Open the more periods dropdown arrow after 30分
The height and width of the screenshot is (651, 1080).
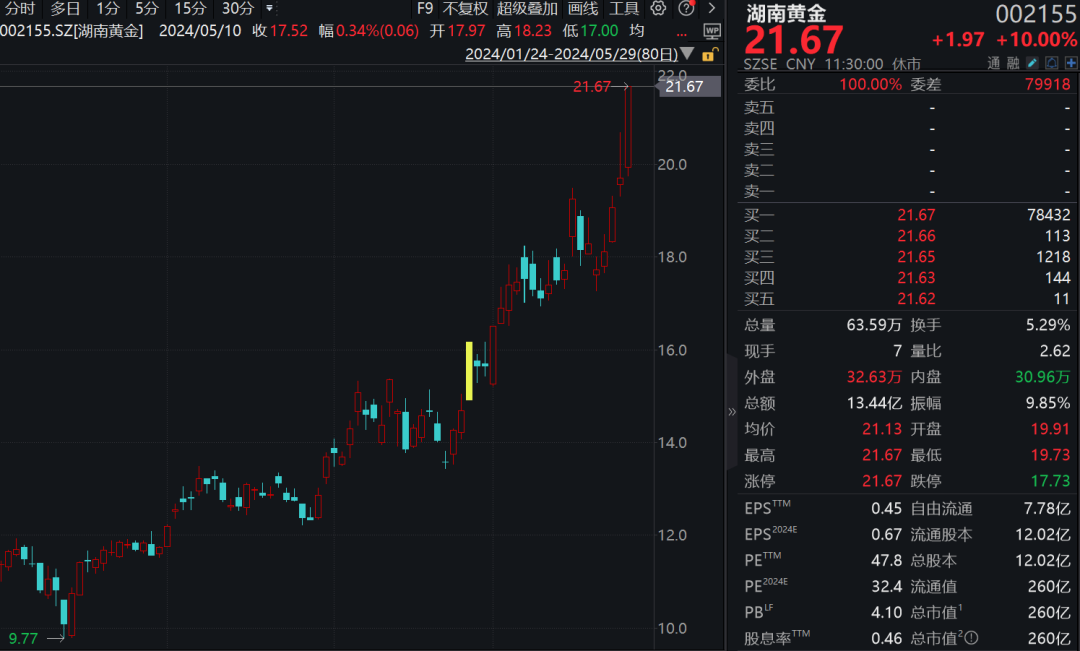pos(269,9)
